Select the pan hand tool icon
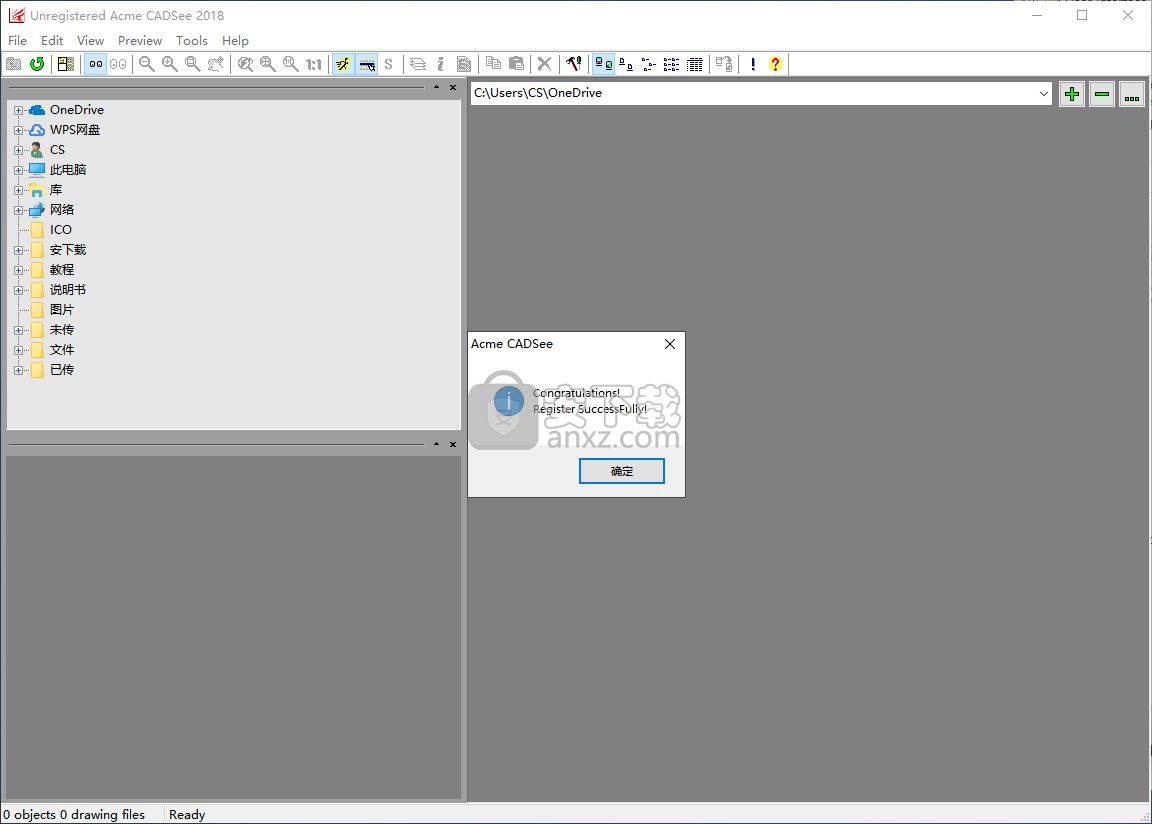The height and width of the screenshot is (824, 1152). pos(215,65)
